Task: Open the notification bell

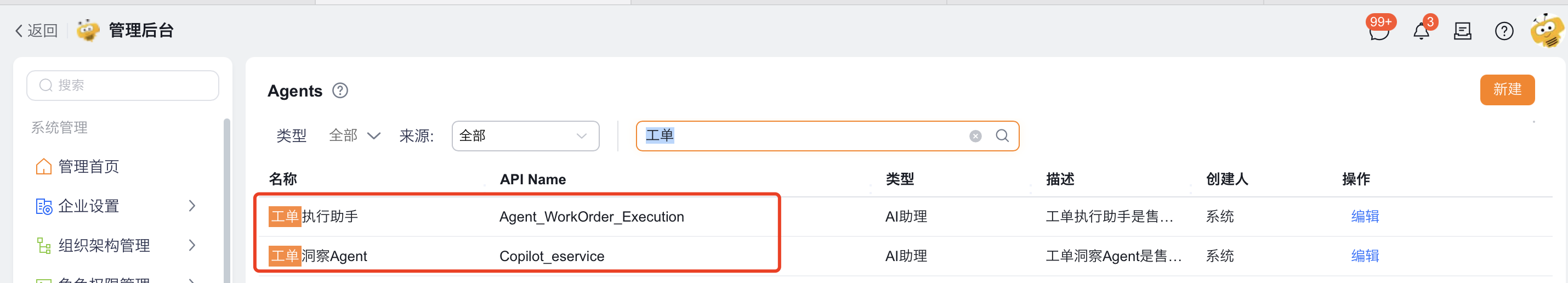Action: [1421, 30]
